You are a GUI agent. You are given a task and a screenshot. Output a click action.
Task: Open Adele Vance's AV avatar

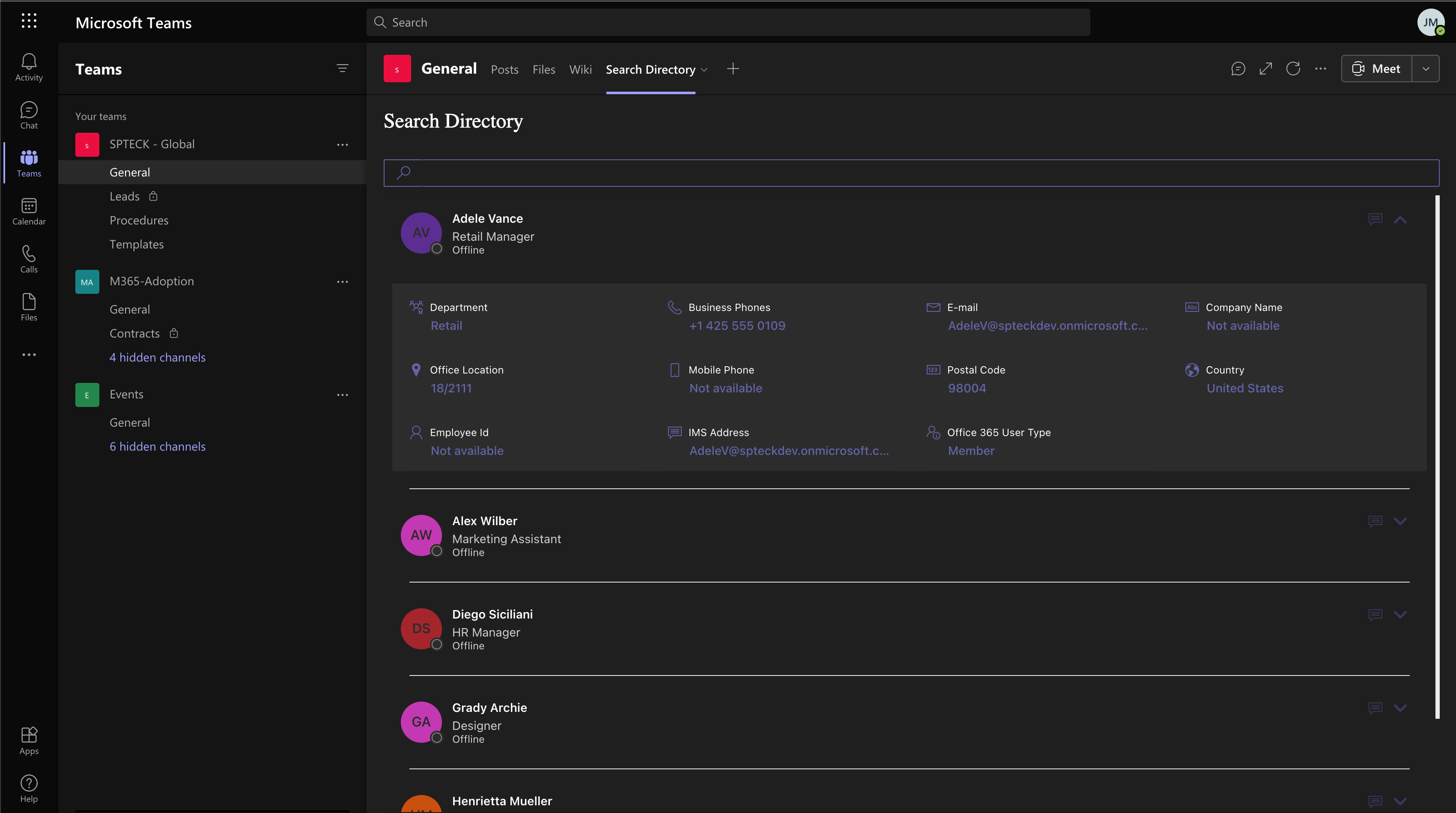[x=421, y=233]
